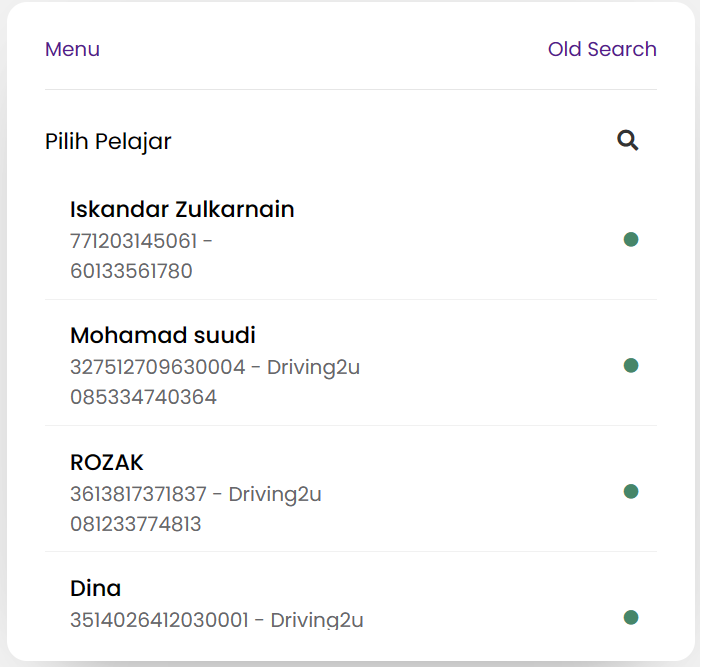This screenshot has width=704, height=667.
Task: Click ID number 771203145061
Action: 134,241
